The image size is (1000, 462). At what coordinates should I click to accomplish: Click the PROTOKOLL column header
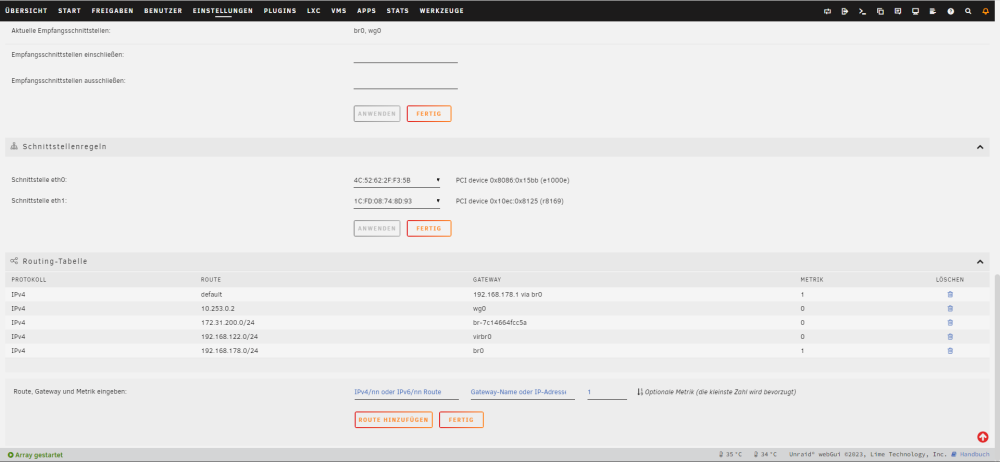(29, 280)
